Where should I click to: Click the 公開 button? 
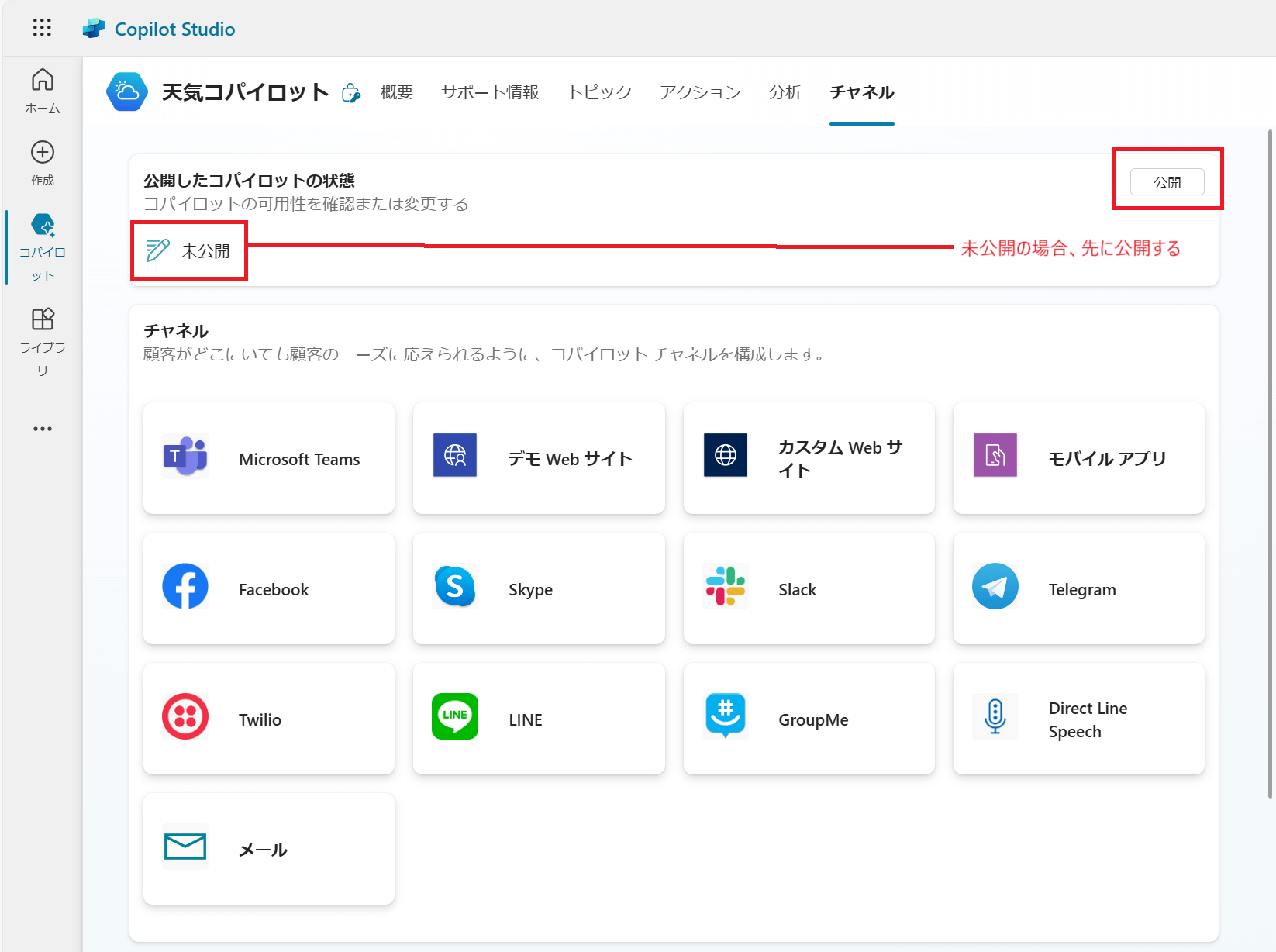pyautogui.click(x=1167, y=182)
